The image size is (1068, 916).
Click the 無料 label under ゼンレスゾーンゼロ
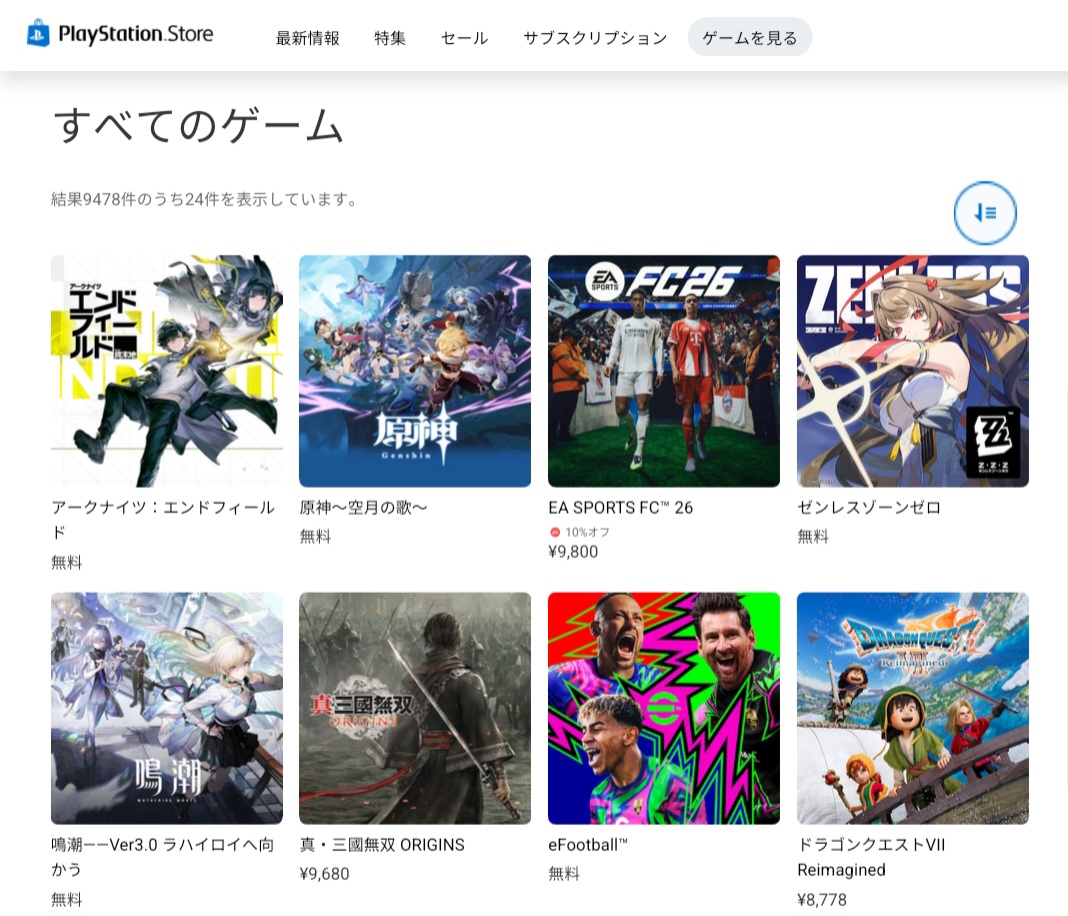(x=813, y=537)
